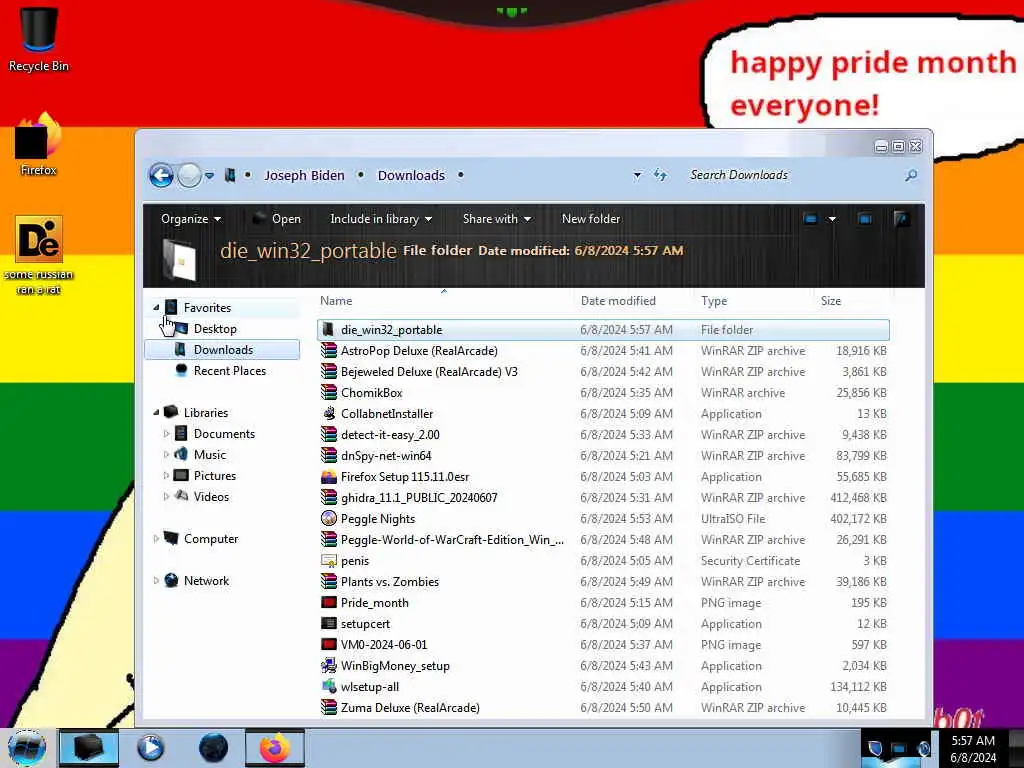This screenshot has width=1024, height=768.
Task: Select the setupcert application icon
Action: [329, 624]
